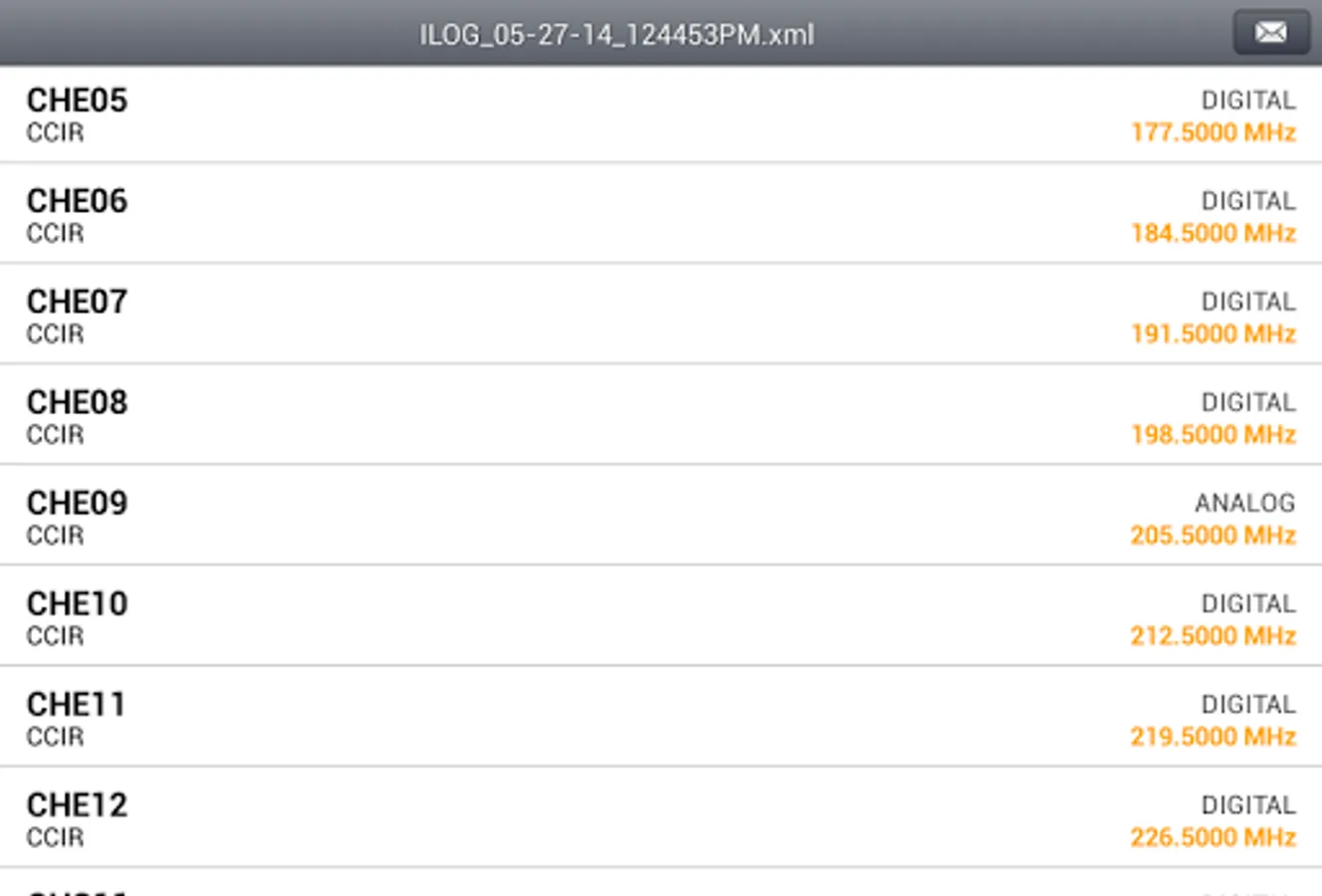Select the 226.5000 MHz frequency text
The height and width of the screenshot is (896, 1322).
[1212, 836]
